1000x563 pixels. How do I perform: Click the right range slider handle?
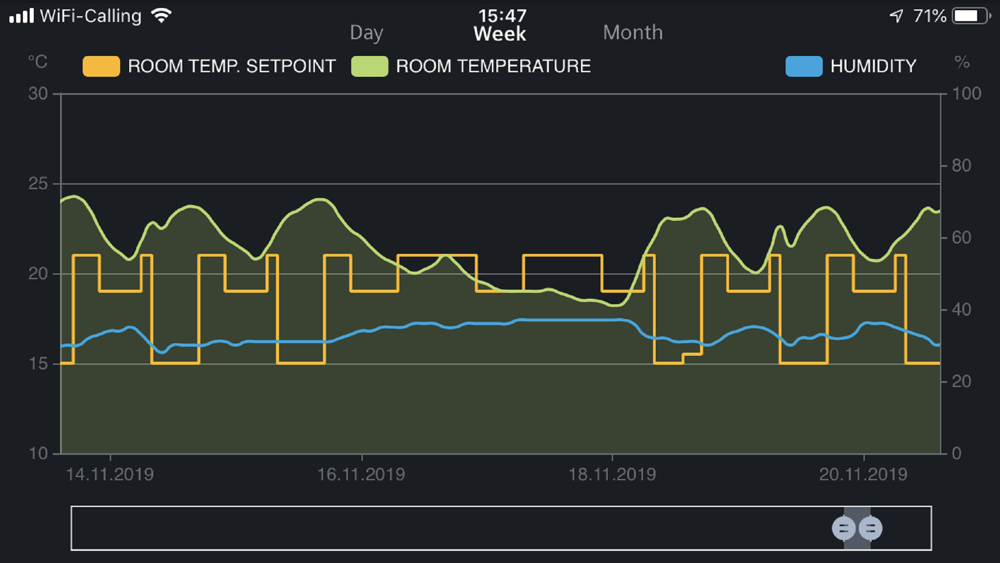click(x=871, y=528)
